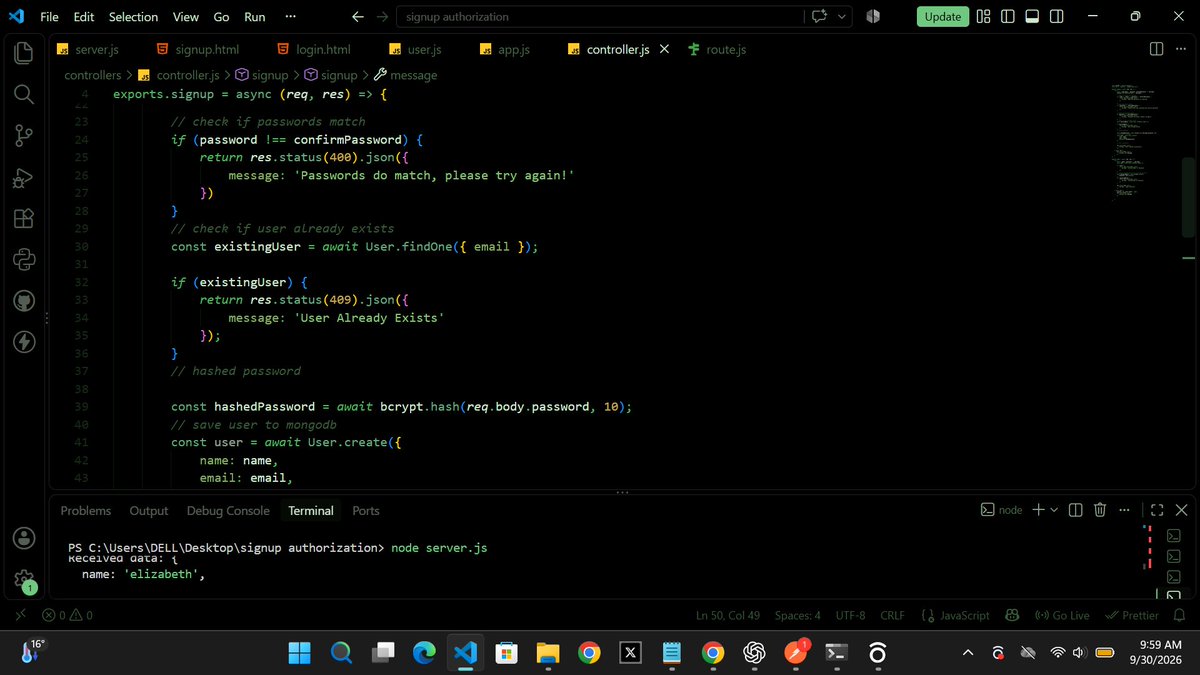Toggle the Secondary Side Bar
Screen dimensions: 1200x675
pos(1056,16)
